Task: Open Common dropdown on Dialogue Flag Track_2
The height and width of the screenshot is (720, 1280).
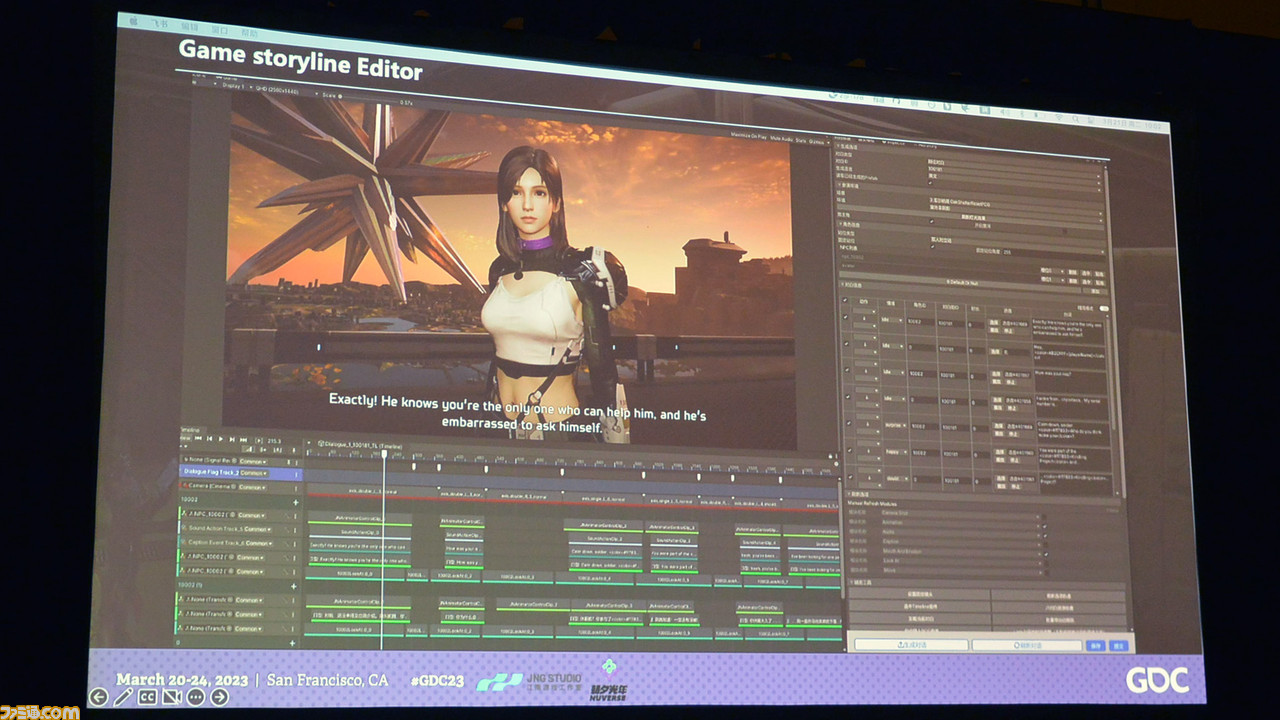Action: coord(254,473)
